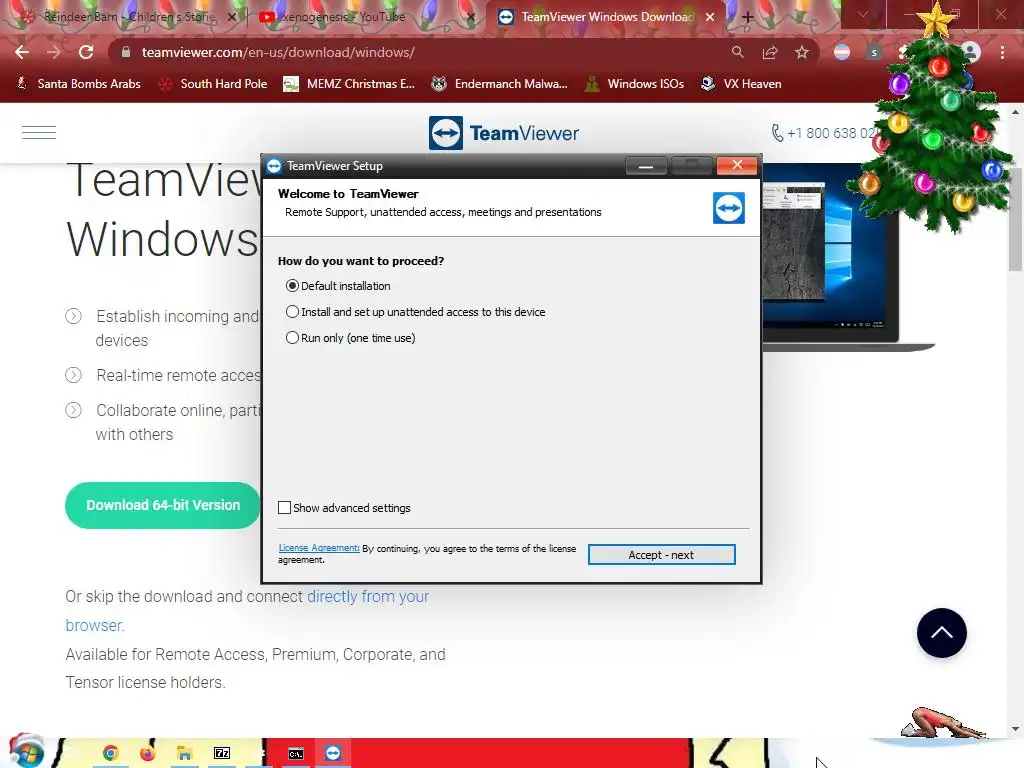Click the phone number in header

tap(824, 133)
